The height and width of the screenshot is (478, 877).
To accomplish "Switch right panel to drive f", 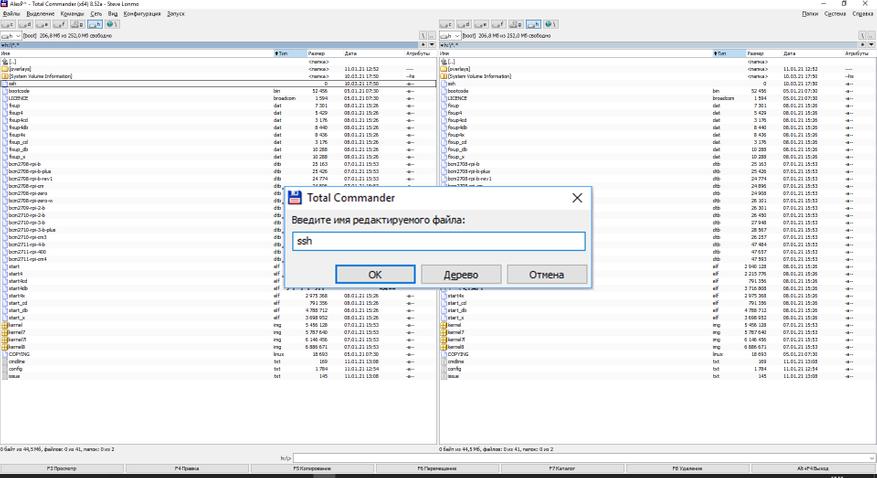I will pyautogui.click(x=499, y=25).
